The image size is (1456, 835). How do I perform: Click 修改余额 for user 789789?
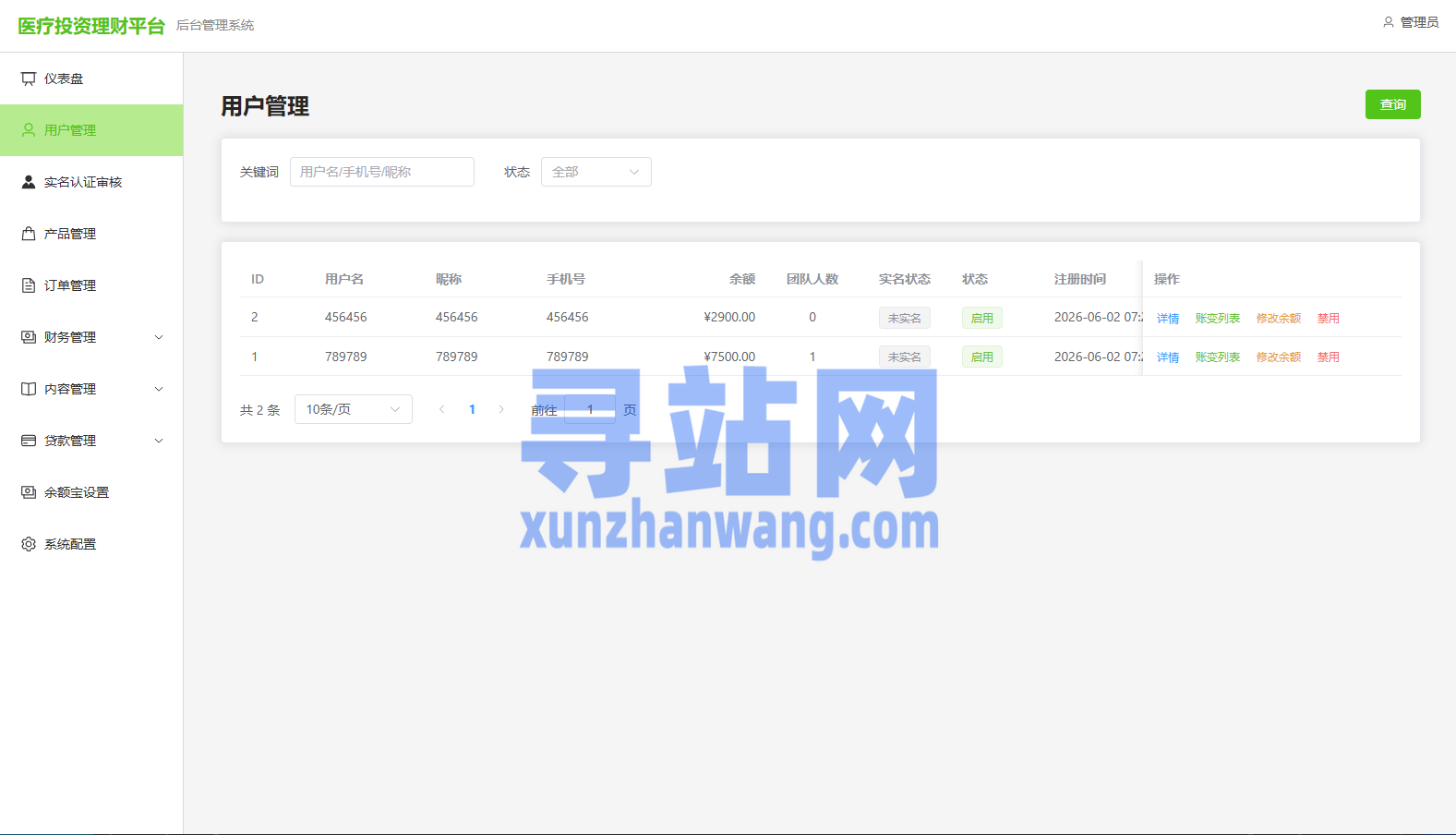coord(1279,357)
